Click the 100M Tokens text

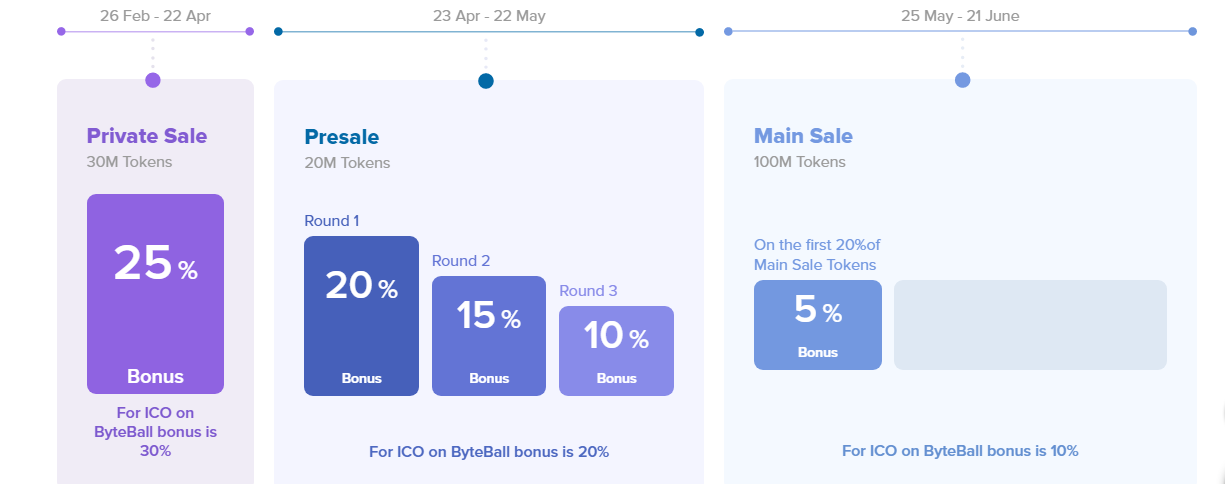coord(800,162)
